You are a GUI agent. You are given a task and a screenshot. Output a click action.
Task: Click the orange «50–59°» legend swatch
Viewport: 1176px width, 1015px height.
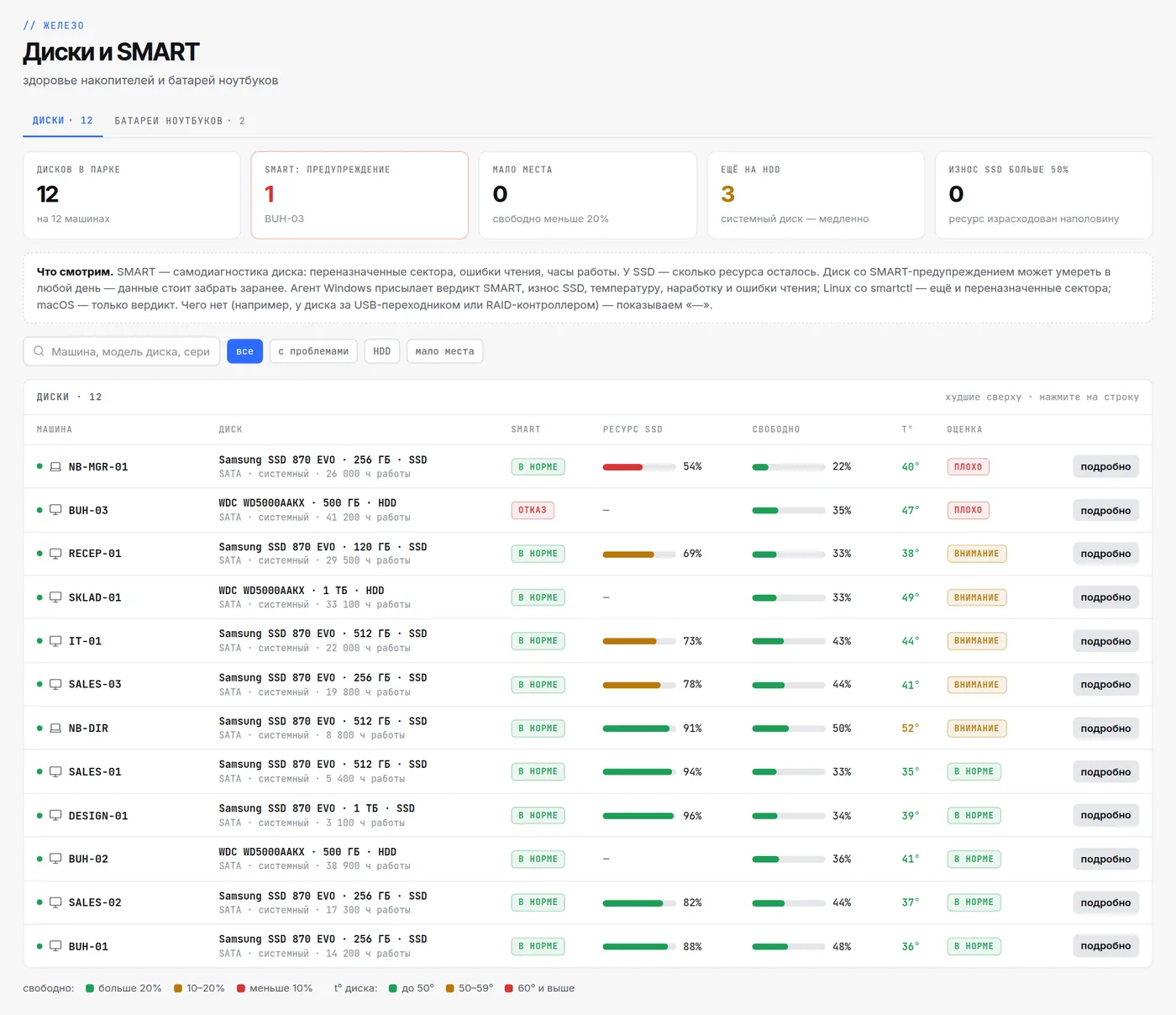[450, 988]
